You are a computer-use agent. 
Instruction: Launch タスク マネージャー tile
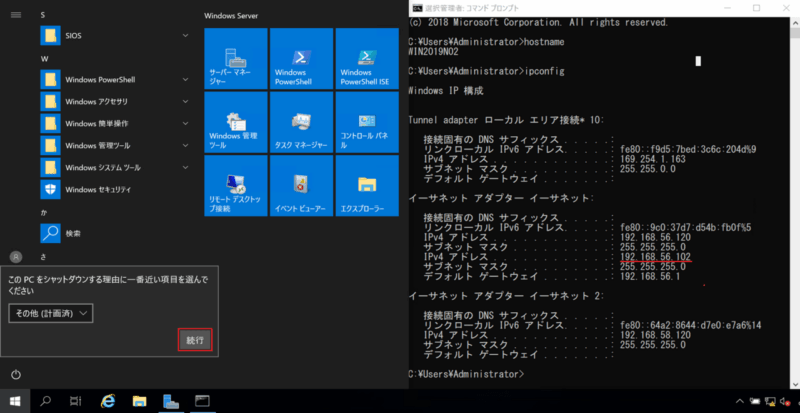click(301, 122)
